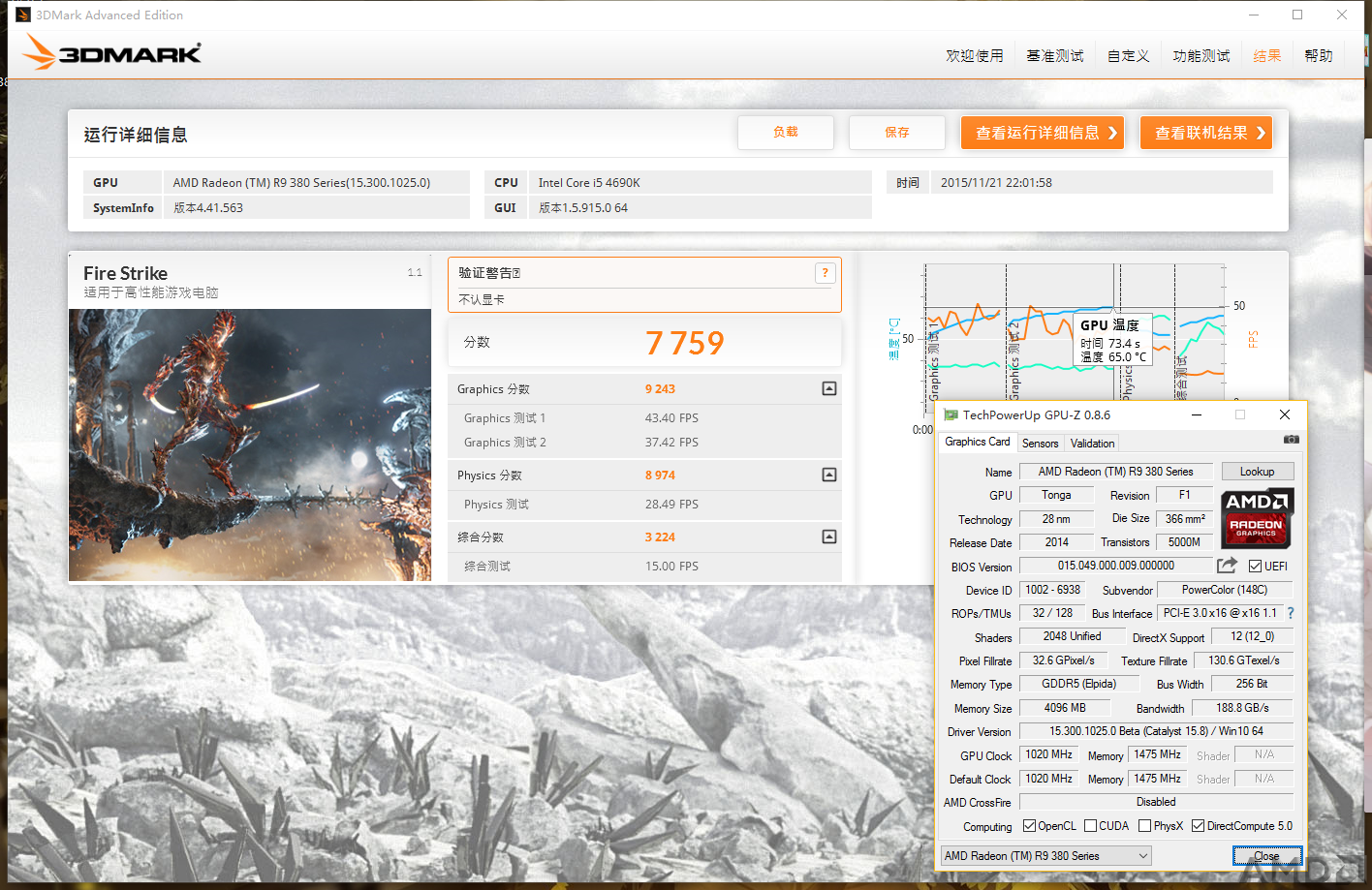Screen dimensions: 1372x890
Task: Maximize the 3DMark window
Action: [1296, 15]
